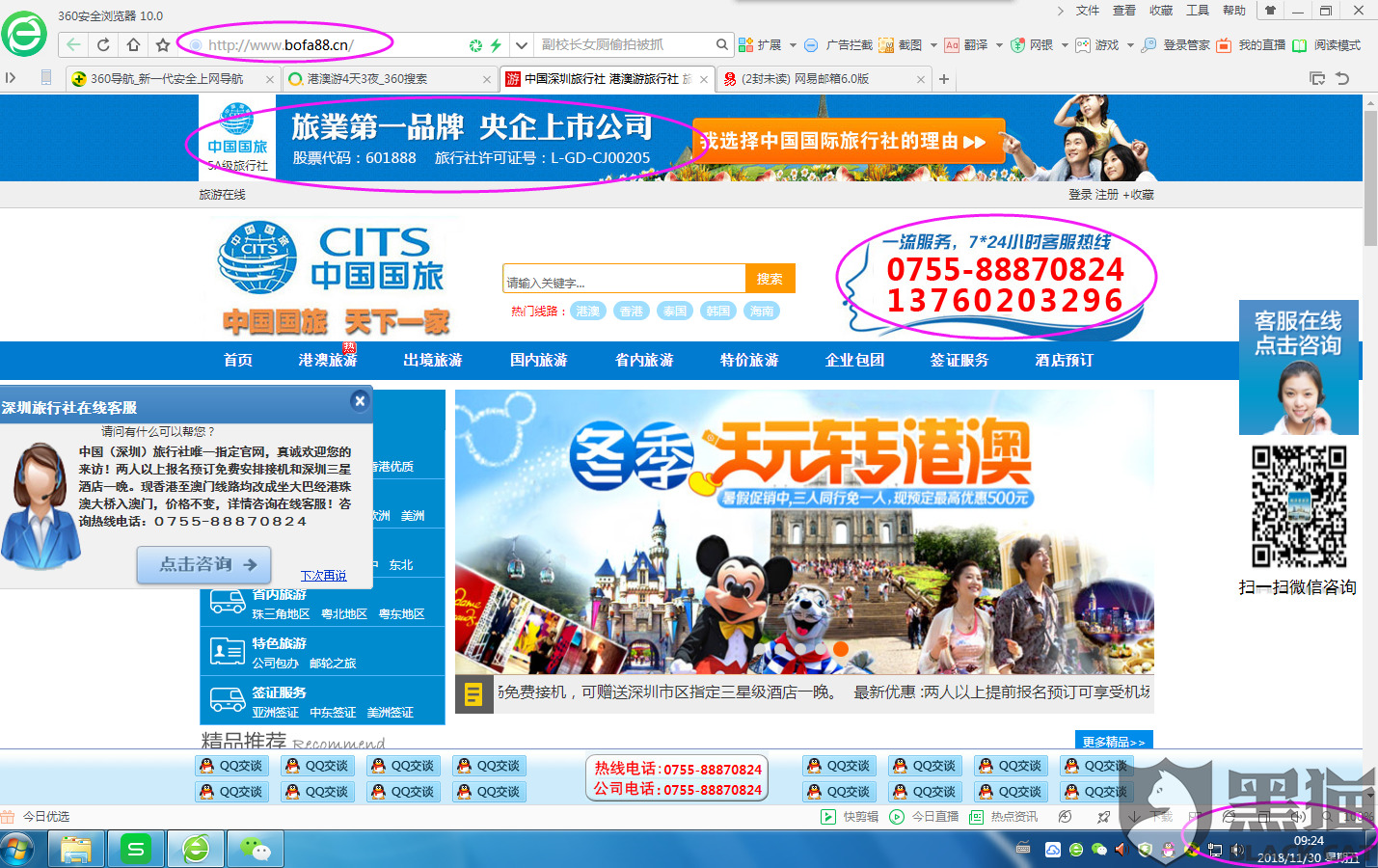
Task: Click the browser address bar URL
Action: [x=281, y=45]
